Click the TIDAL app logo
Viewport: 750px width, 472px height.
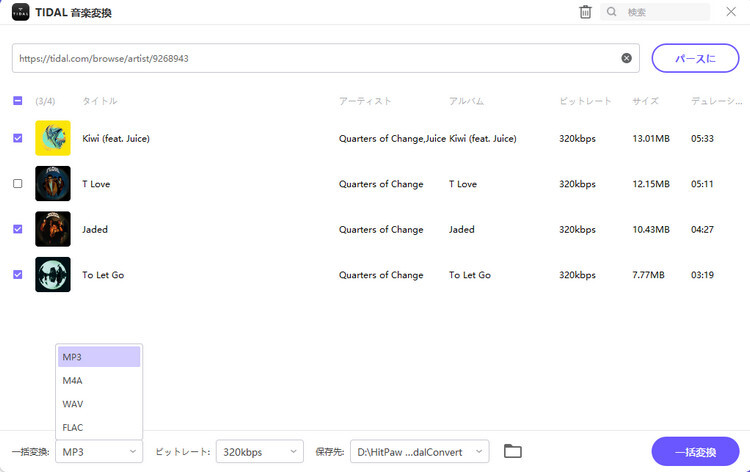point(20,12)
